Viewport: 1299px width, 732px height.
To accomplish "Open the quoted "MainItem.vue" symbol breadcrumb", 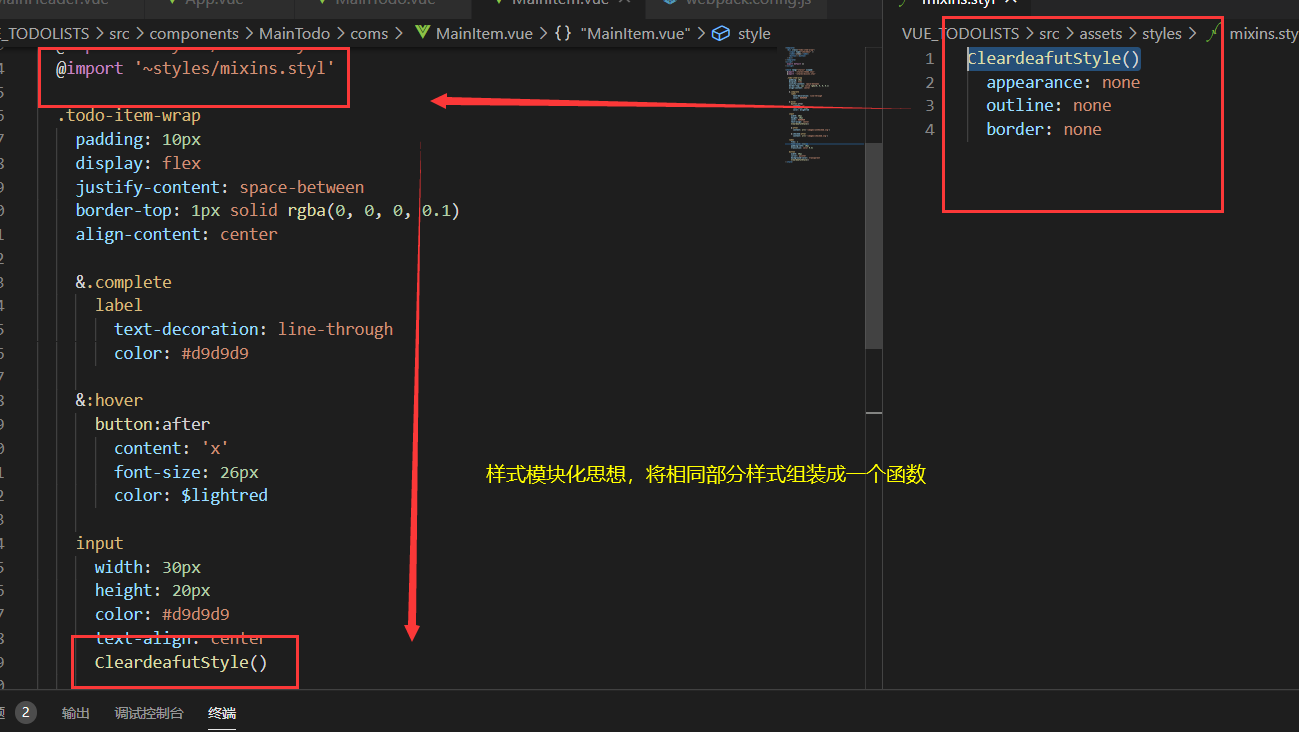I will tap(636, 34).
